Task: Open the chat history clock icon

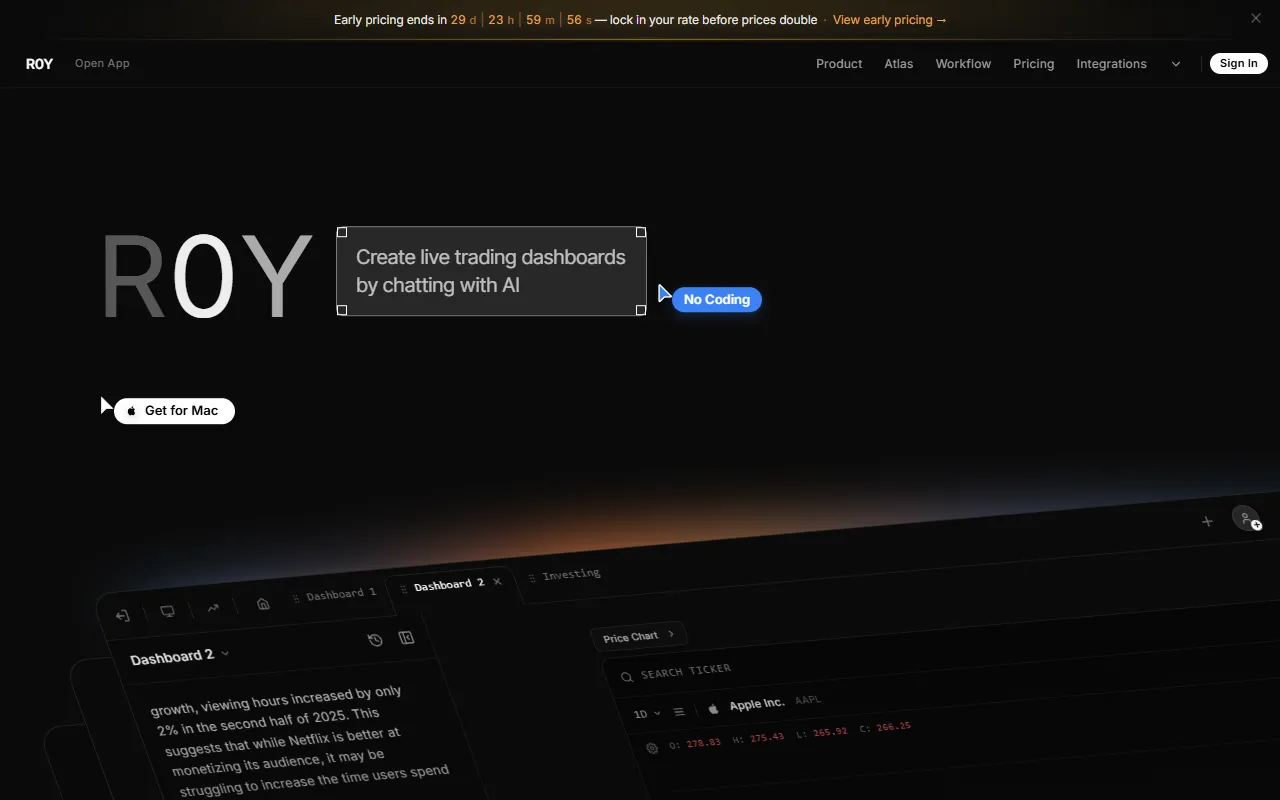Action: point(375,640)
